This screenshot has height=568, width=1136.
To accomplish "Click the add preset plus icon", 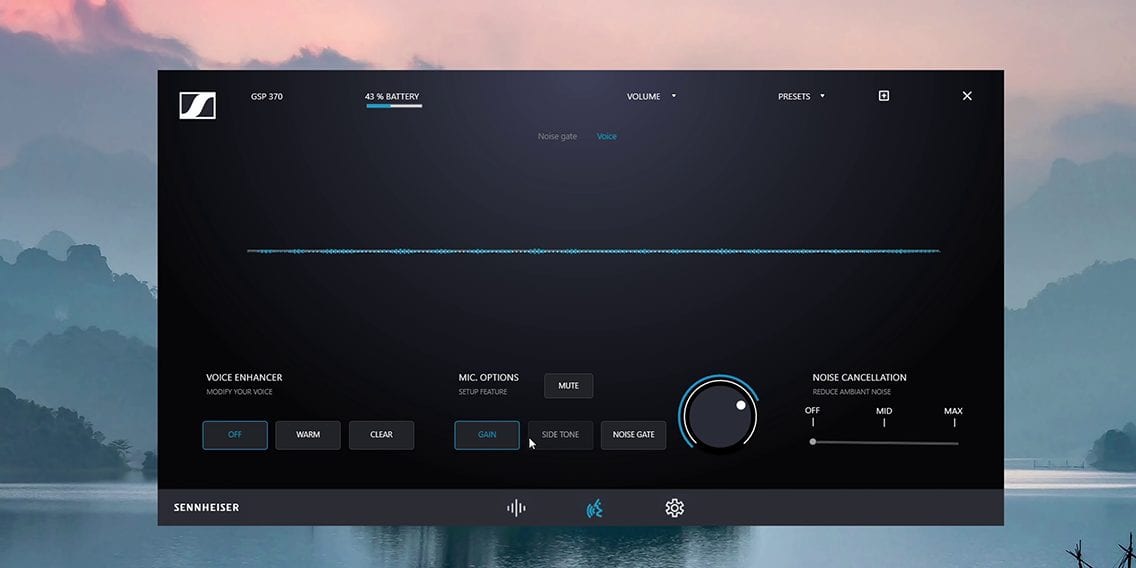I will (883, 96).
